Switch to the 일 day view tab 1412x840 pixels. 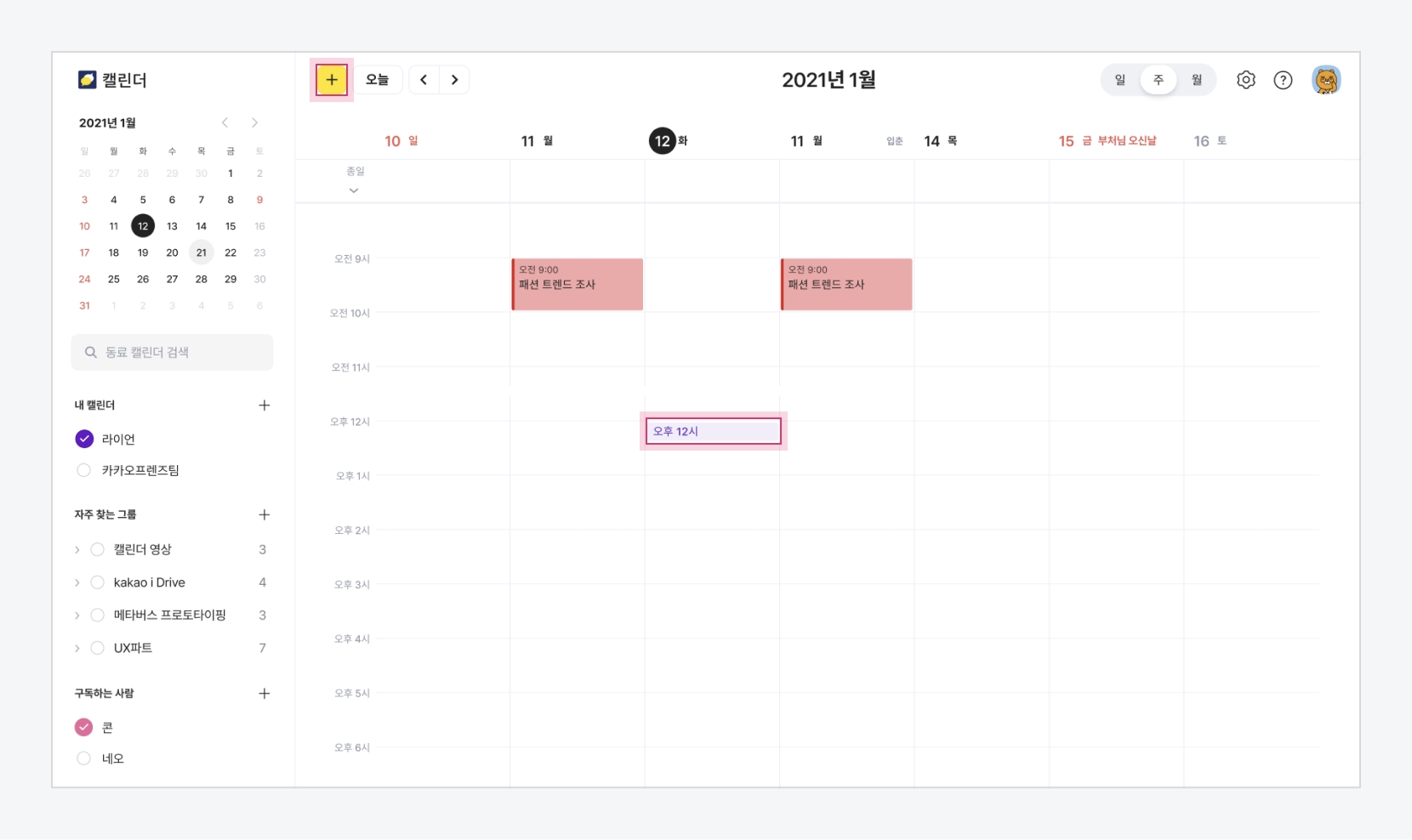(x=1119, y=80)
